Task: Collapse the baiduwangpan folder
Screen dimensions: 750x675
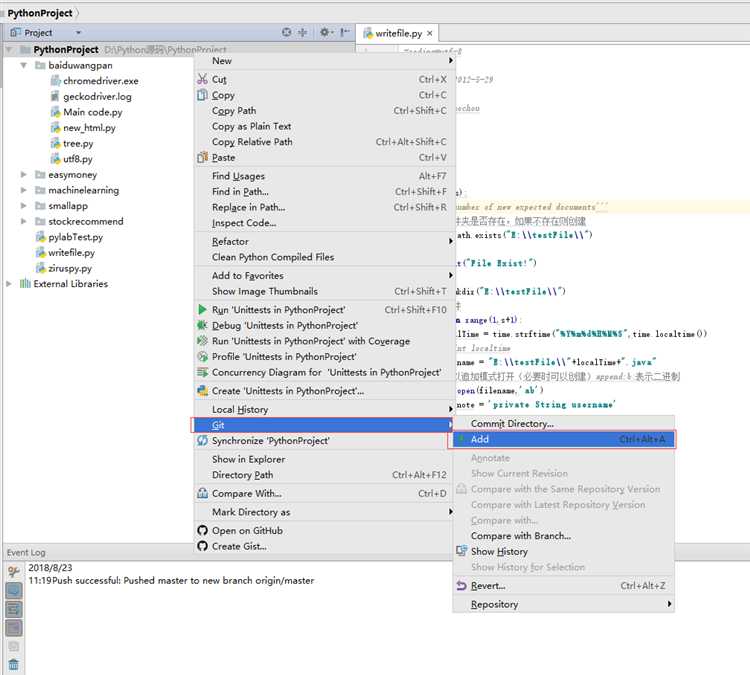Action: [23, 65]
